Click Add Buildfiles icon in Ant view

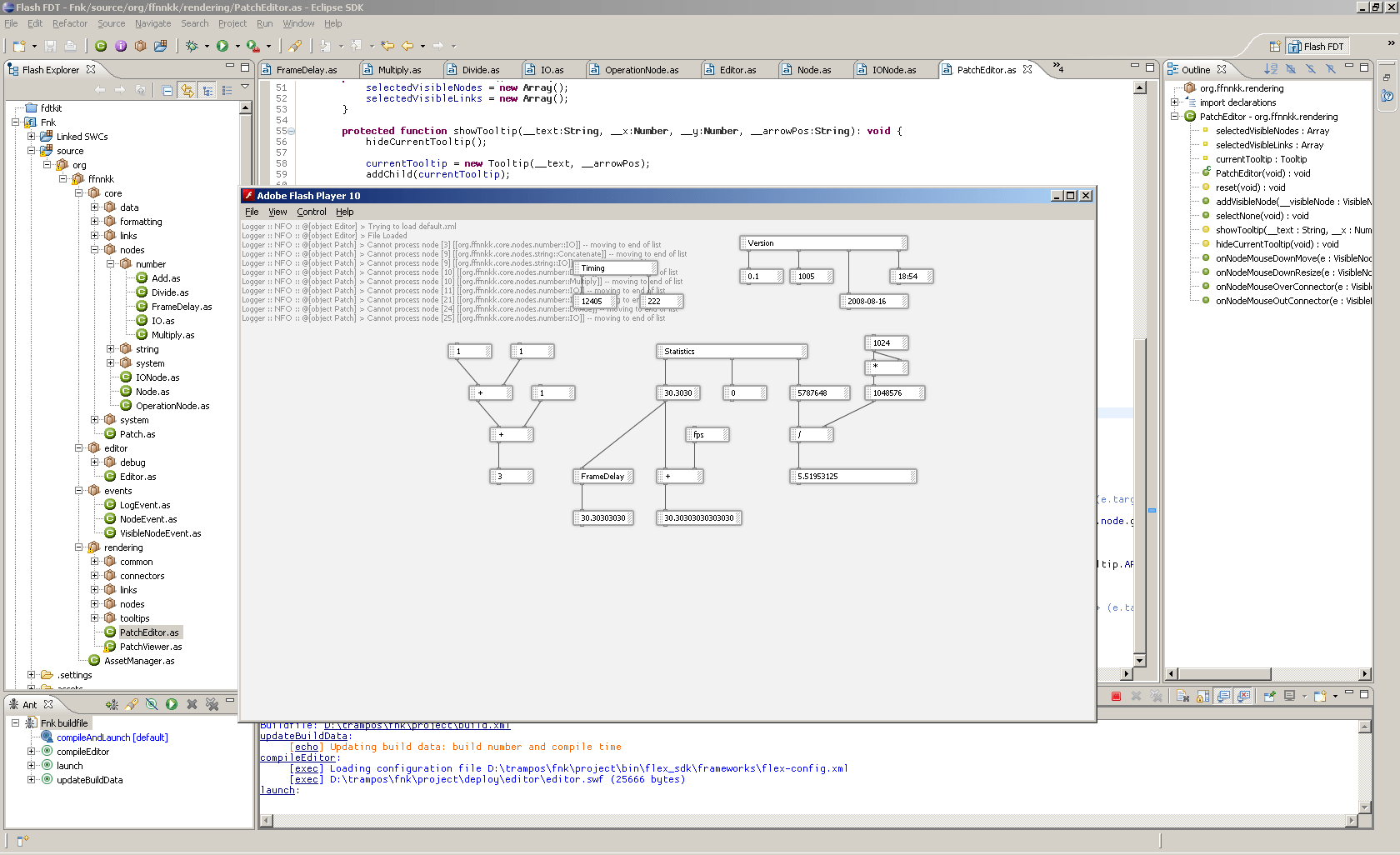click(x=112, y=704)
